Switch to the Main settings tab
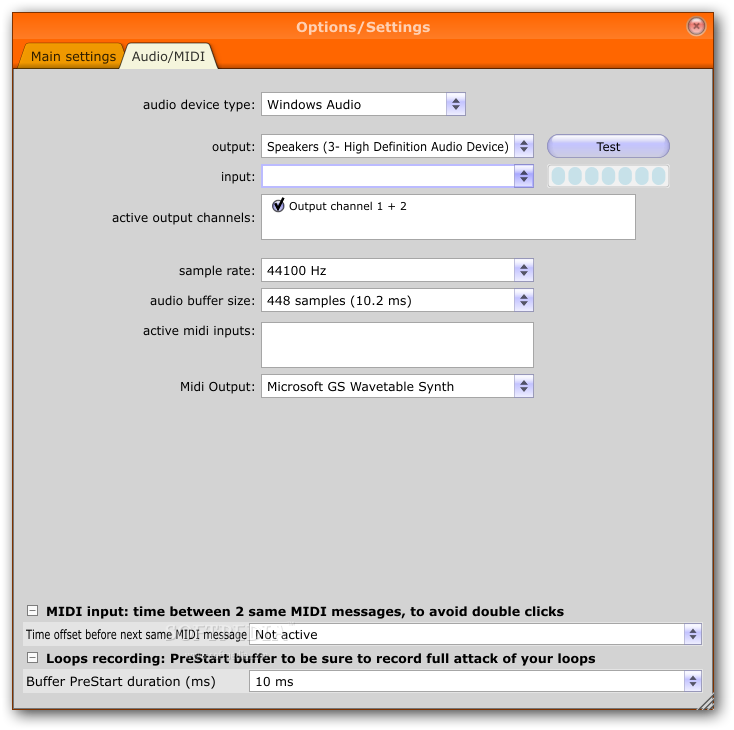This screenshot has height=730, width=734. pos(73,56)
